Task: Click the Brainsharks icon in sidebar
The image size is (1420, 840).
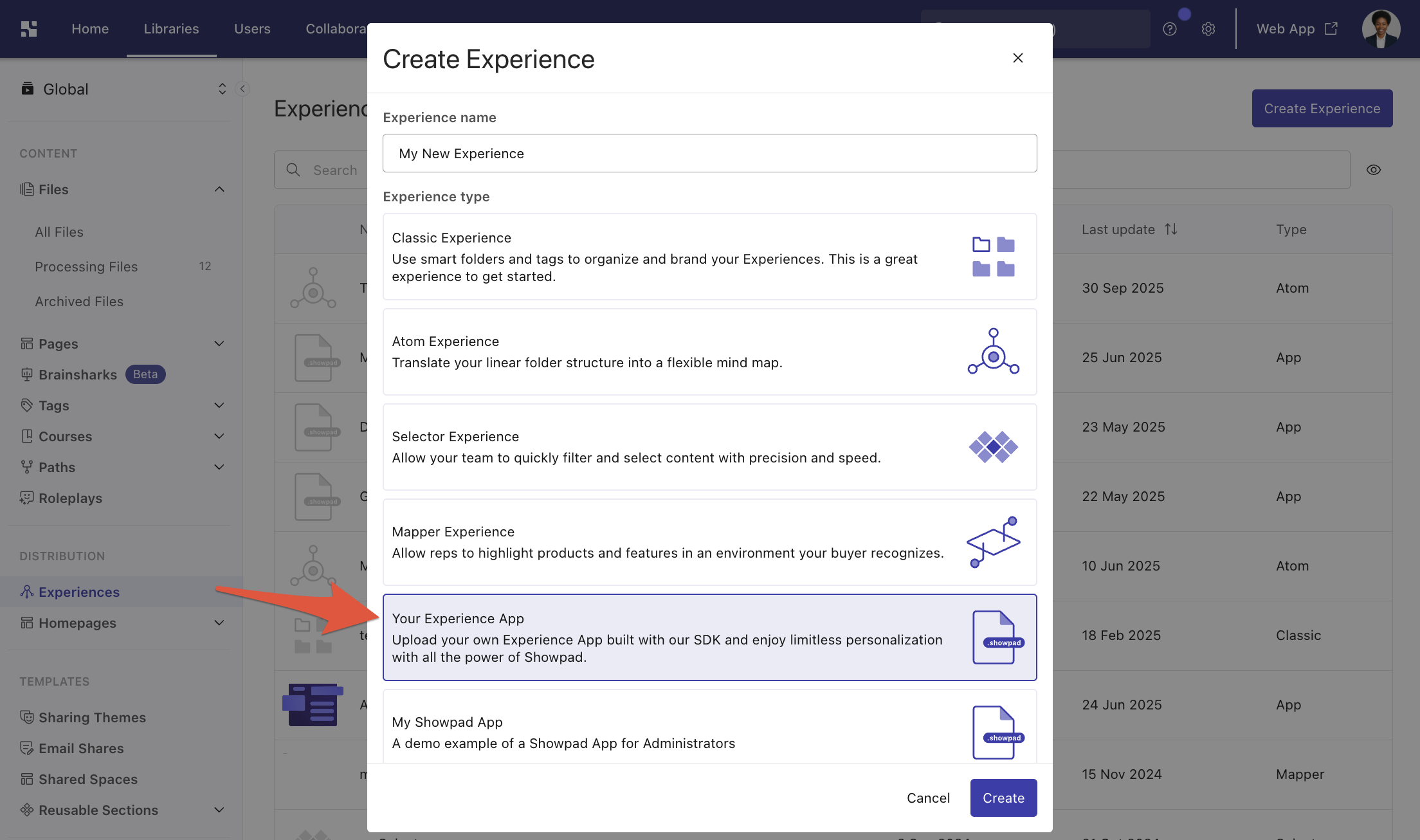Action: coord(26,374)
